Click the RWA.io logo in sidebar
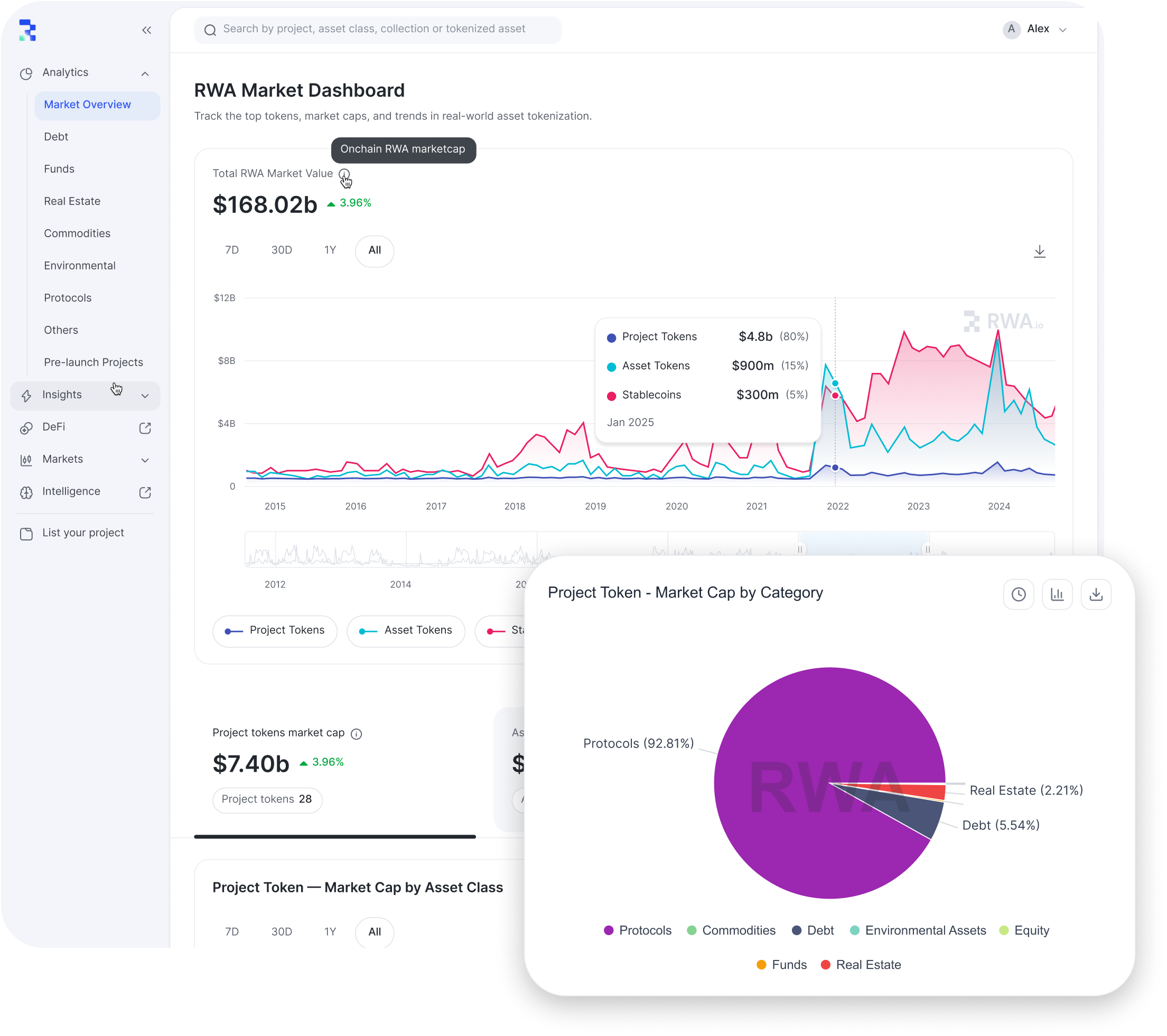1167x1036 pixels. pyautogui.click(x=27, y=30)
